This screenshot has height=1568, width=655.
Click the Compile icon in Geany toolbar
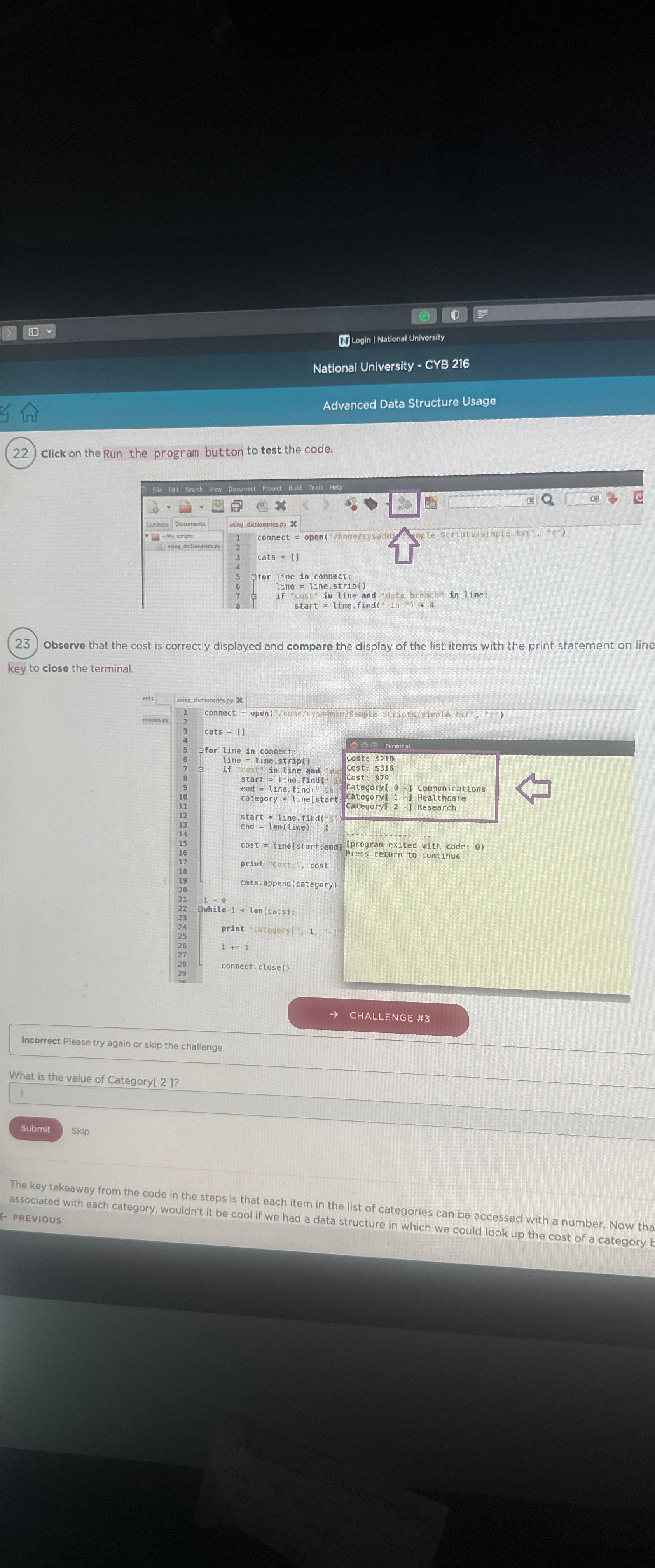tap(351, 504)
